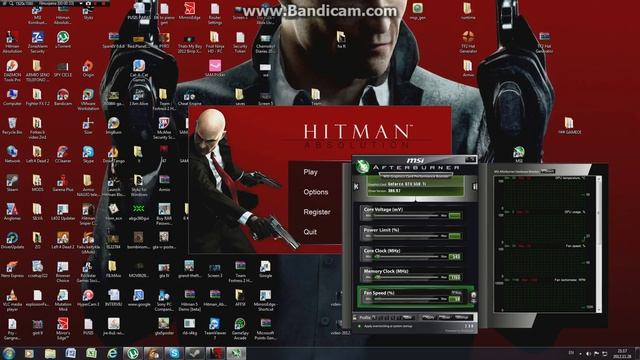Adjust the Core Clock (MHz) slider
The width and height of the screenshot is (640, 360).
406,257
